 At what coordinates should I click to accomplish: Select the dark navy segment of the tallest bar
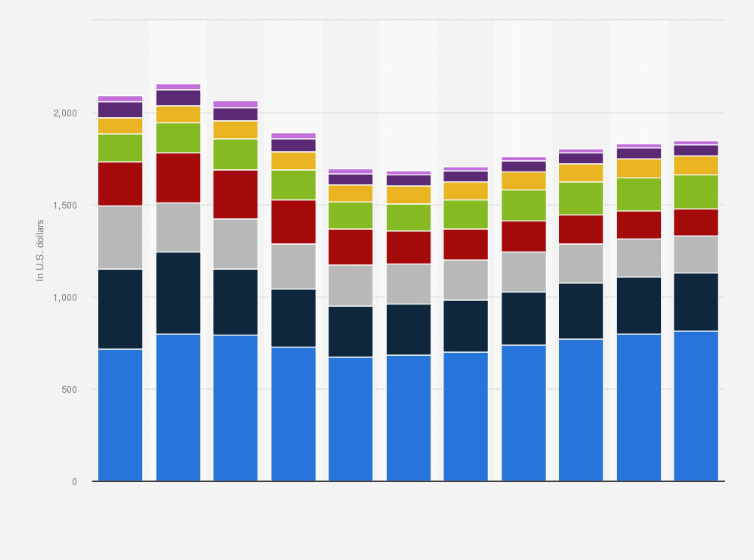tap(178, 293)
